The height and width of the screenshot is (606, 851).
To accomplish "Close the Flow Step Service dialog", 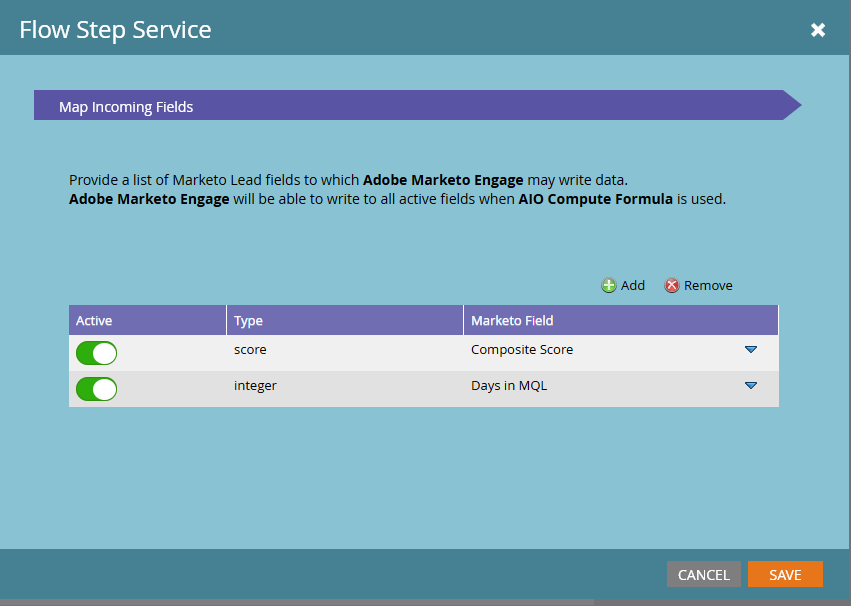I will coord(818,30).
